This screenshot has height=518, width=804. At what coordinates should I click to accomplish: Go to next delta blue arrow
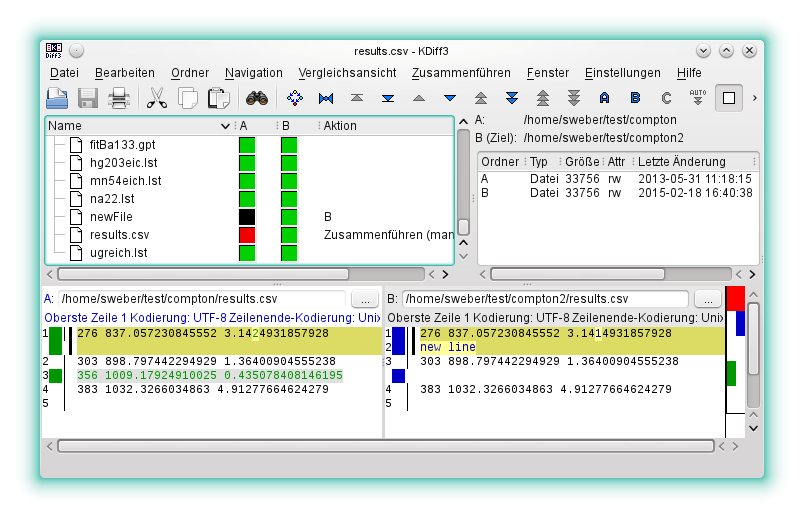pyautogui.click(x=450, y=98)
